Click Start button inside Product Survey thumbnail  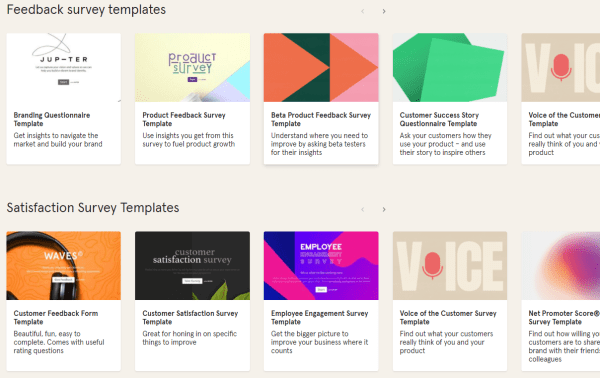click(x=192, y=79)
